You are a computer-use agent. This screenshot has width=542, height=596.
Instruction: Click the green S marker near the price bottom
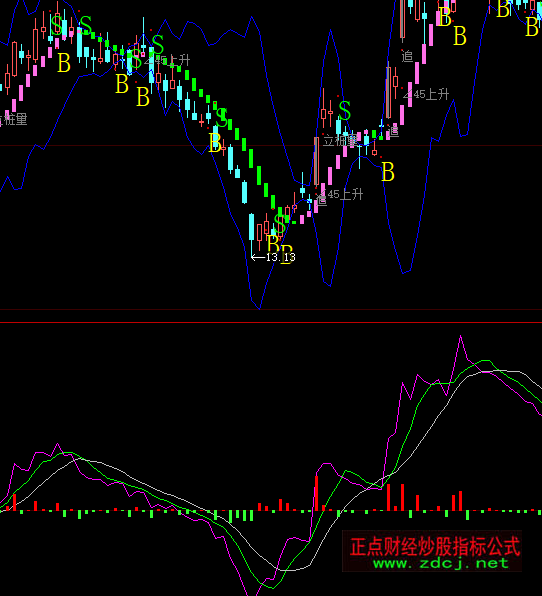(x=280, y=224)
